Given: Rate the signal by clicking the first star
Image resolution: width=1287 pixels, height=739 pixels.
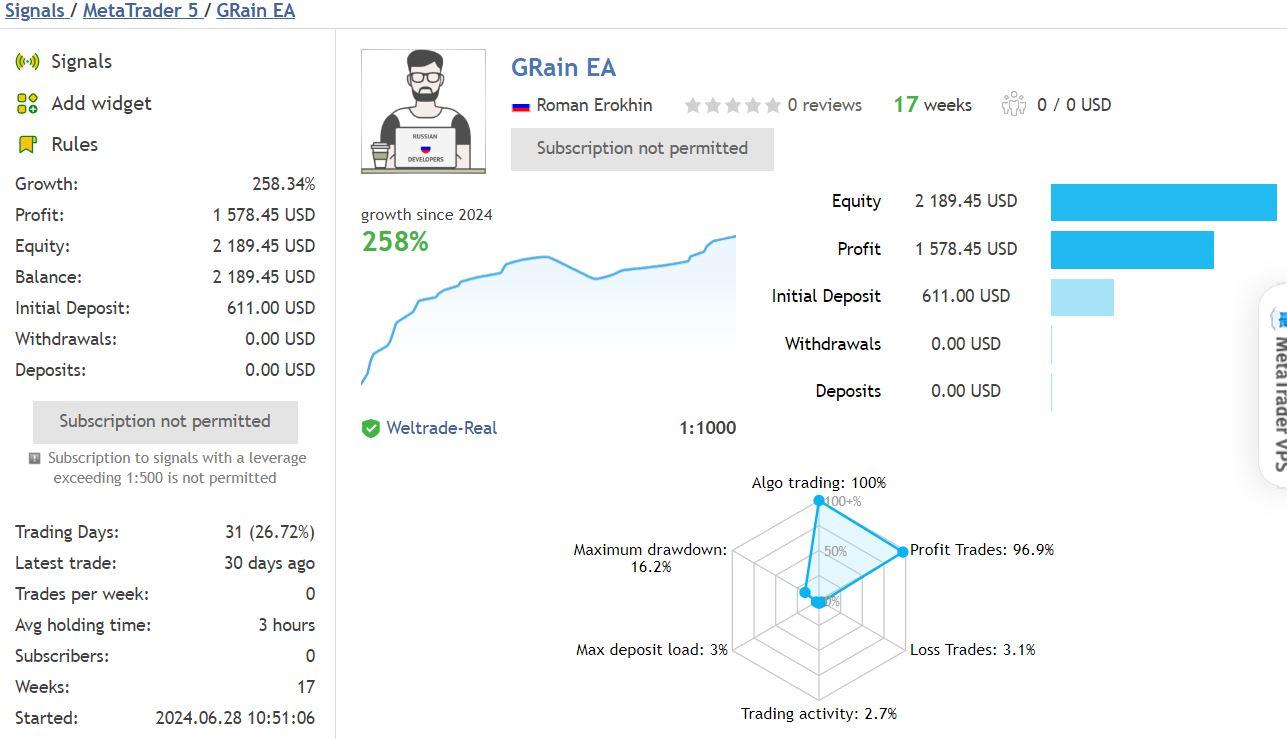Looking at the screenshot, I should pos(691,104).
